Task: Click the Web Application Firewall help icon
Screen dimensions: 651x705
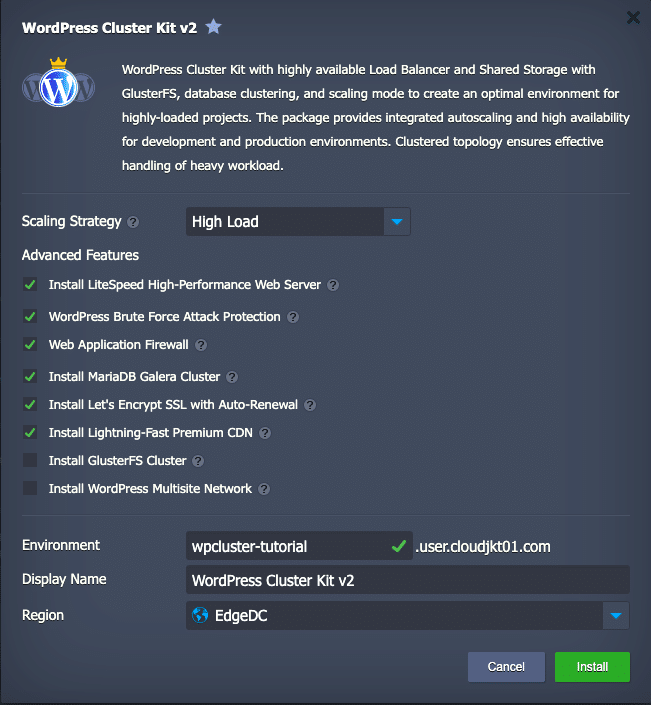Action: [x=201, y=345]
